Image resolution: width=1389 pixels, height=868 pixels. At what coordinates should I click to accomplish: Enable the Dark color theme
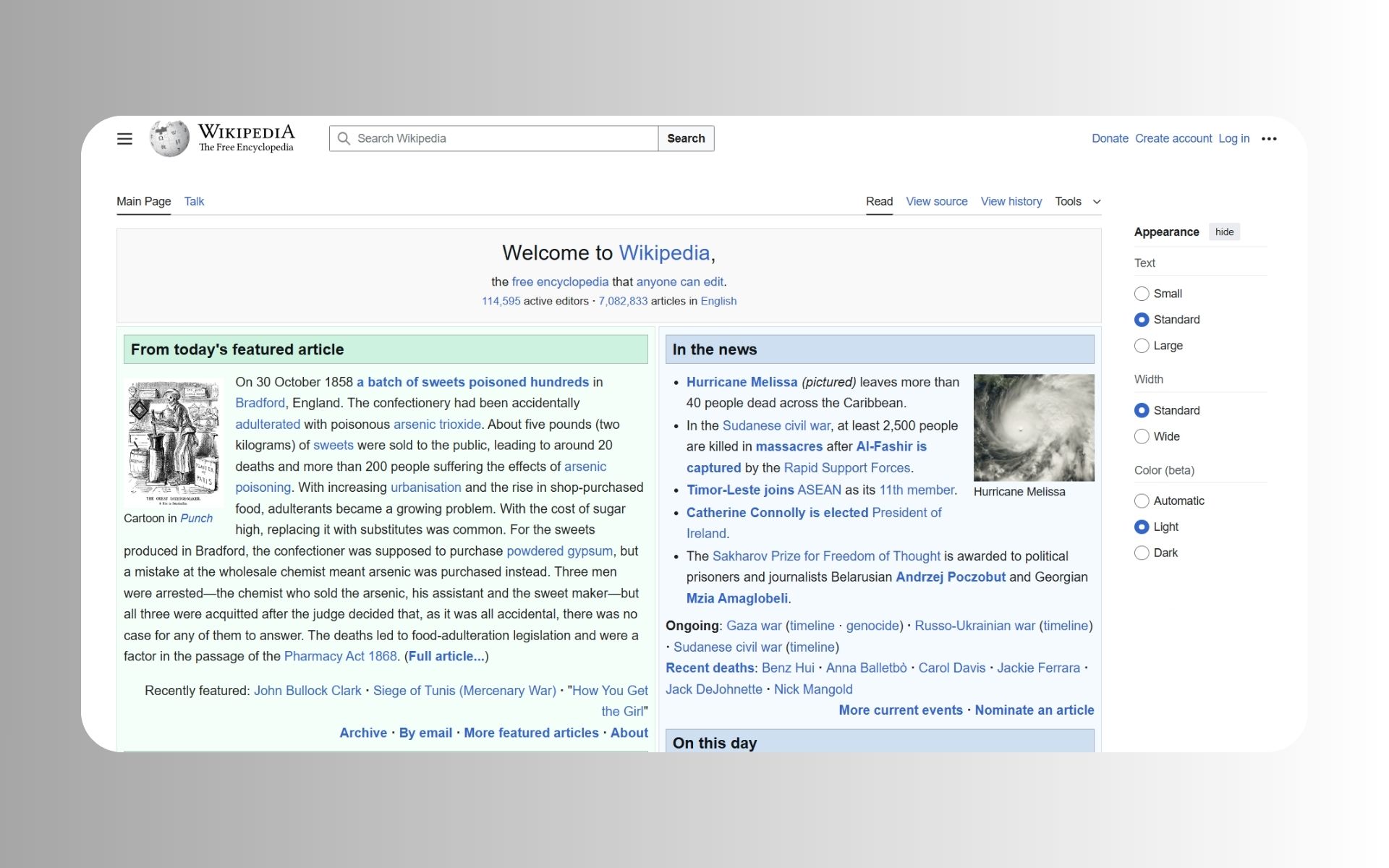click(1142, 553)
